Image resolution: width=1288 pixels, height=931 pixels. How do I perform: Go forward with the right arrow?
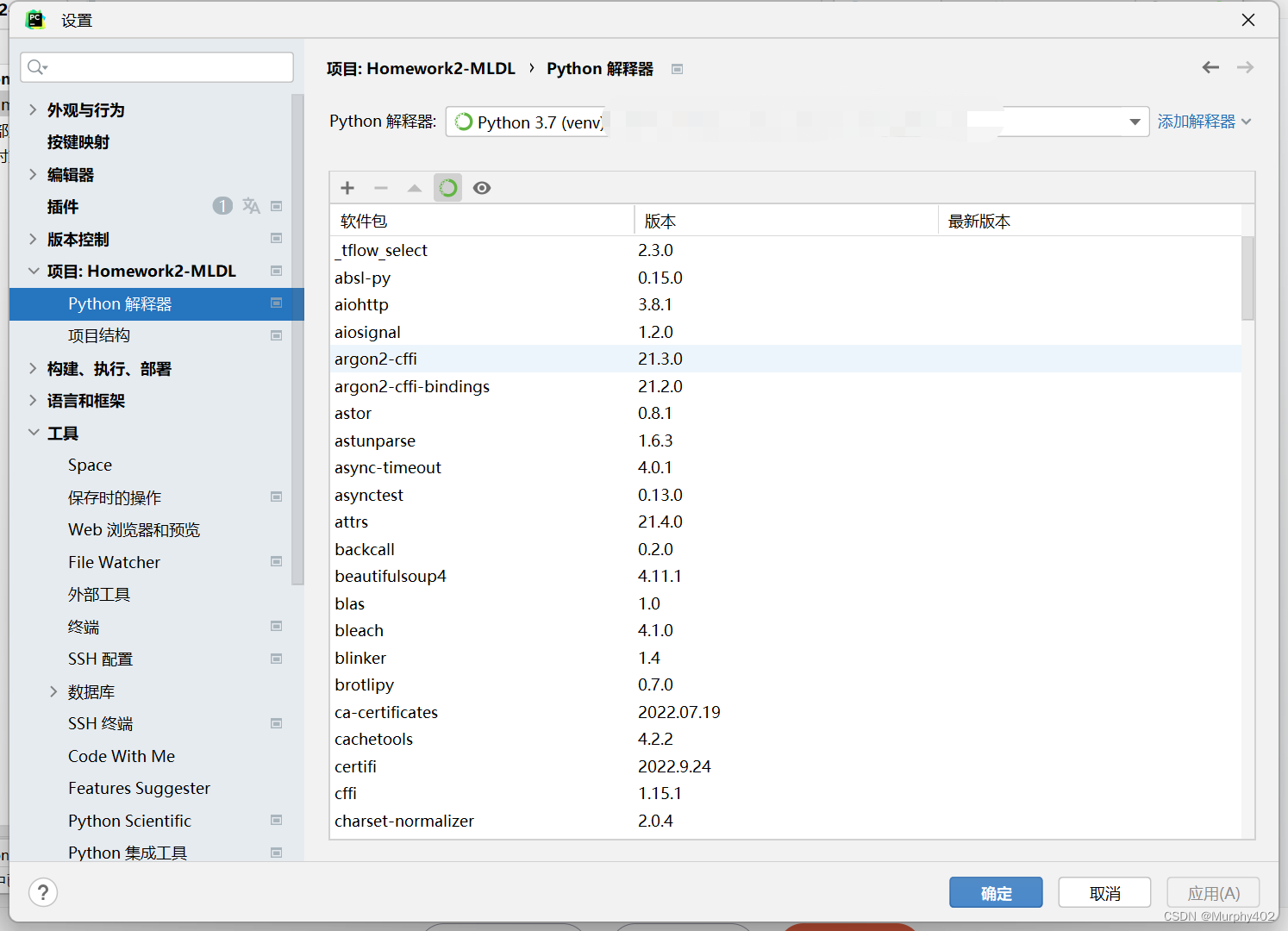[x=1245, y=67]
